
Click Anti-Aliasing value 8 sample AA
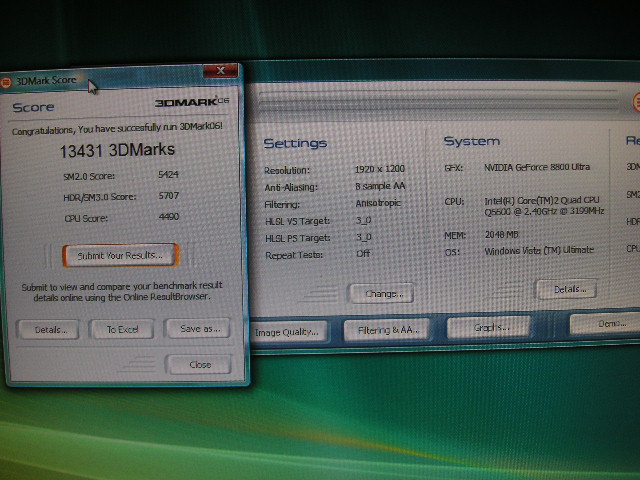(380, 186)
